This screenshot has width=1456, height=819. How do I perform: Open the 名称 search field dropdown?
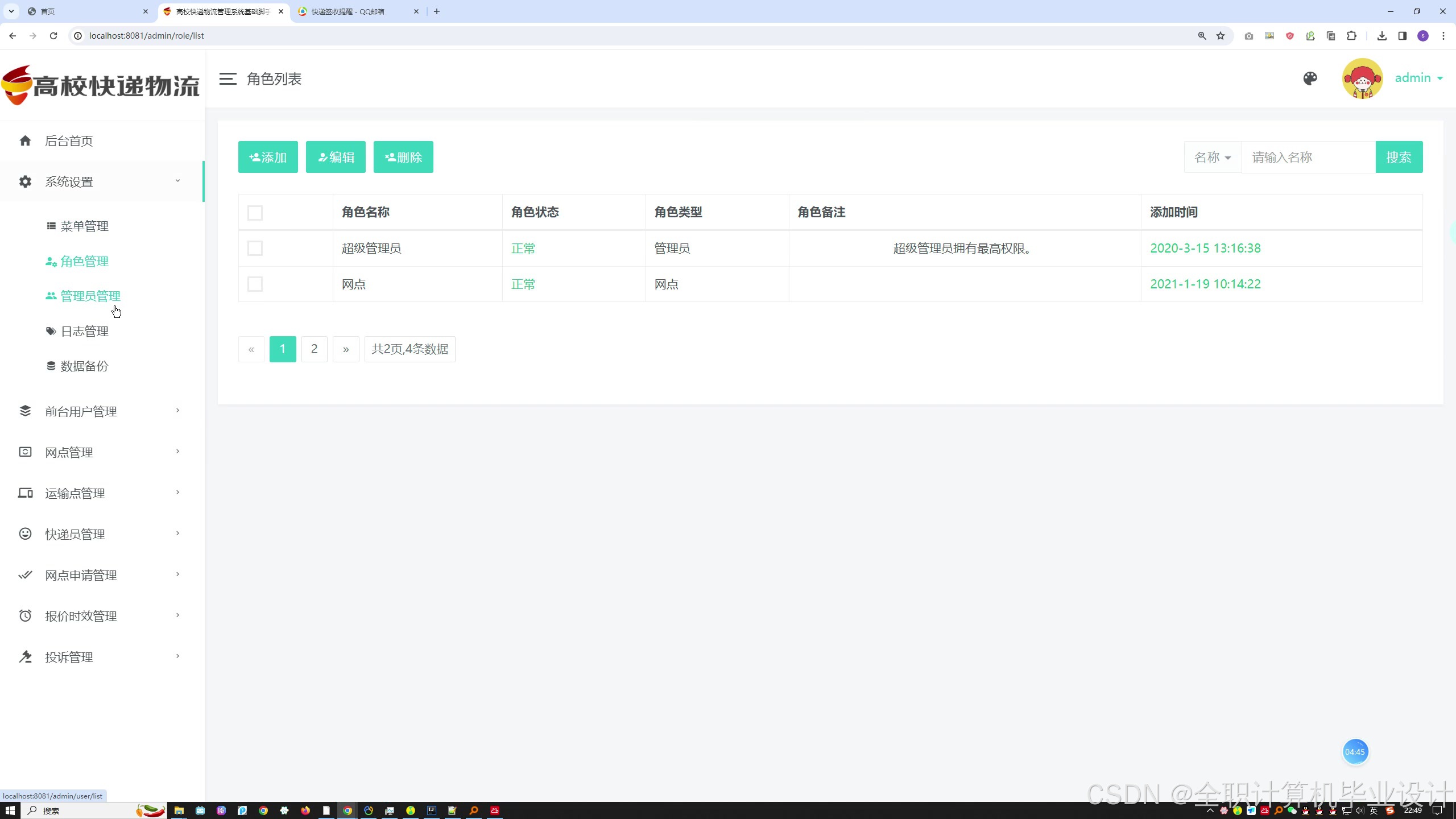(1213, 158)
